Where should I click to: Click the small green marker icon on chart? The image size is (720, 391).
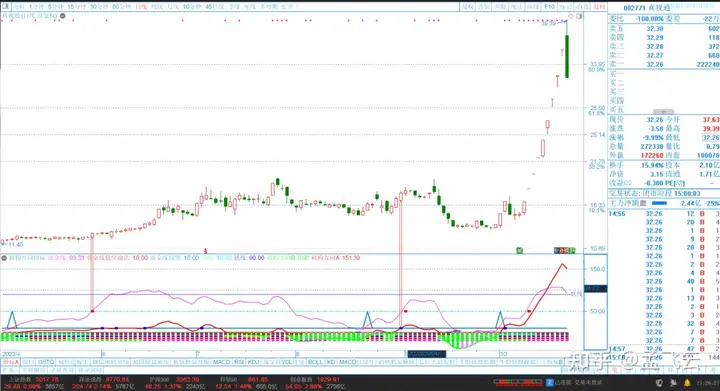pyautogui.click(x=519, y=250)
